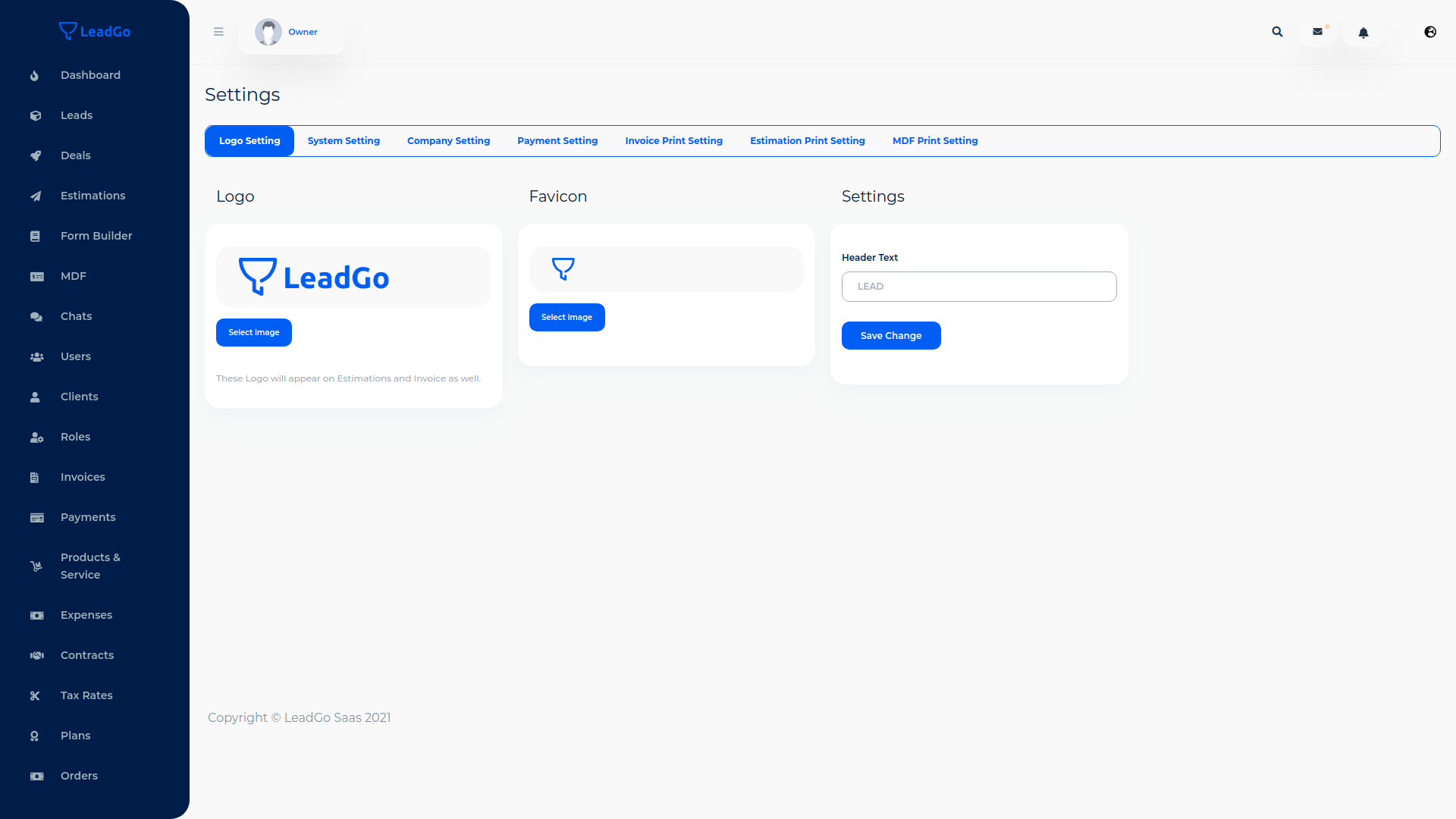
Task: Select Image for Favicon upload
Action: click(x=567, y=317)
